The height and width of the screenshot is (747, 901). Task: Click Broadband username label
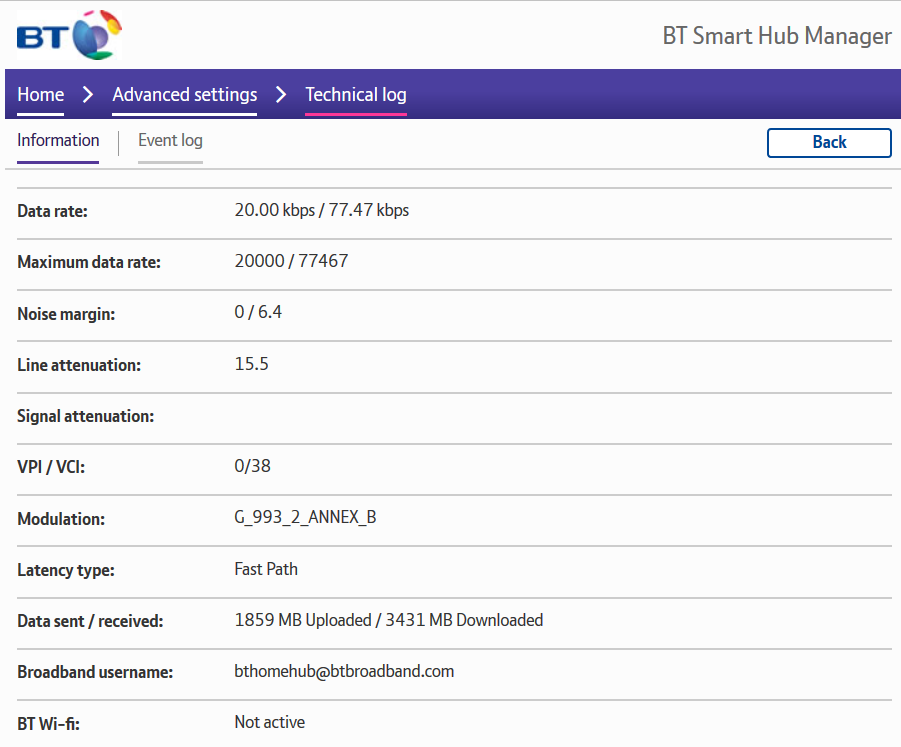point(95,672)
